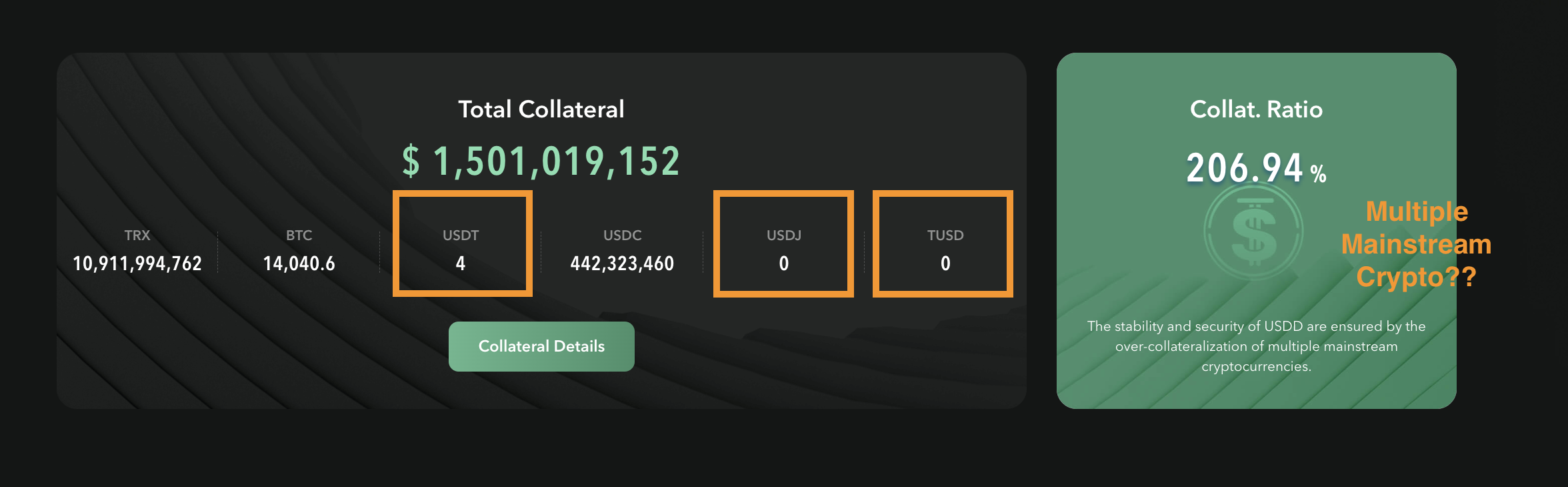The image size is (1568, 487).
Task: Click the dollar coin icon
Action: [x=1253, y=231]
